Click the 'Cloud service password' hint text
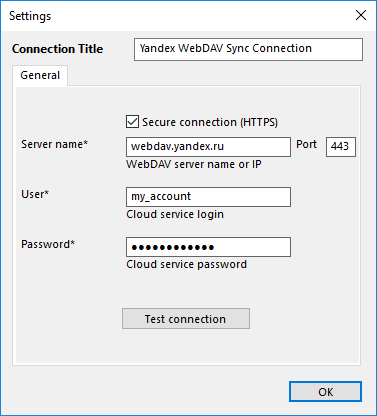The height and width of the screenshot is (416, 377). tap(186, 264)
